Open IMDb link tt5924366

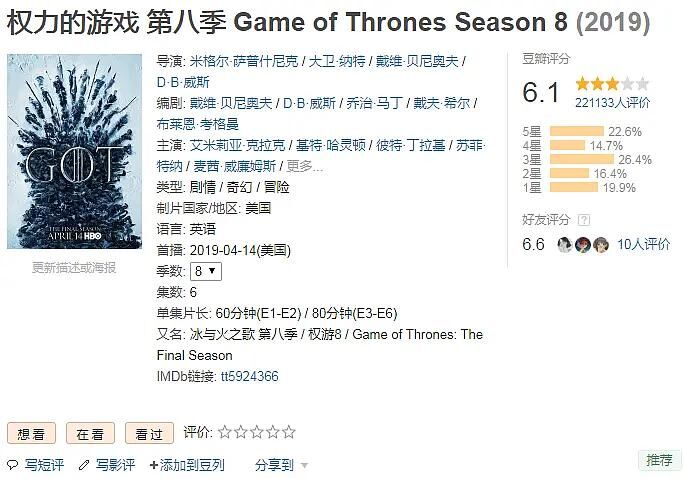pyautogui.click(x=249, y=376)
